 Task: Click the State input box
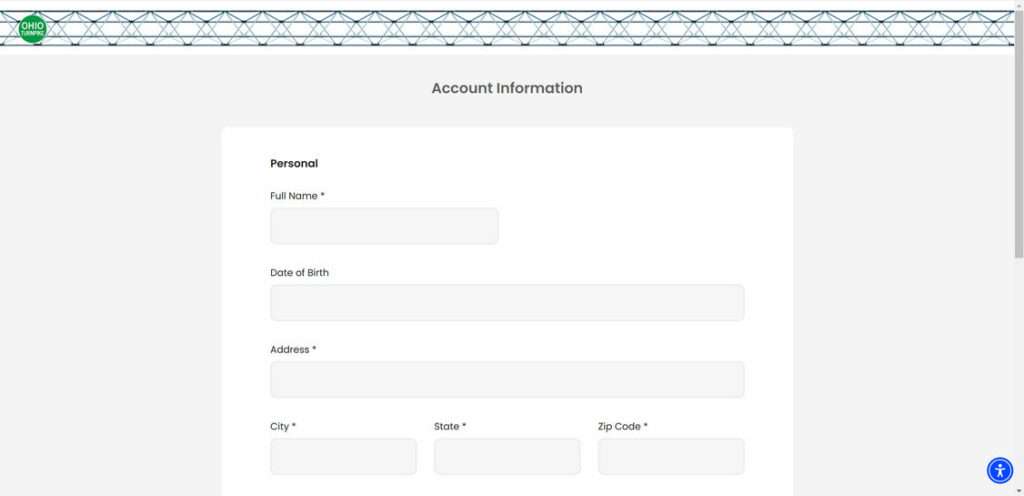pos(507,456)
